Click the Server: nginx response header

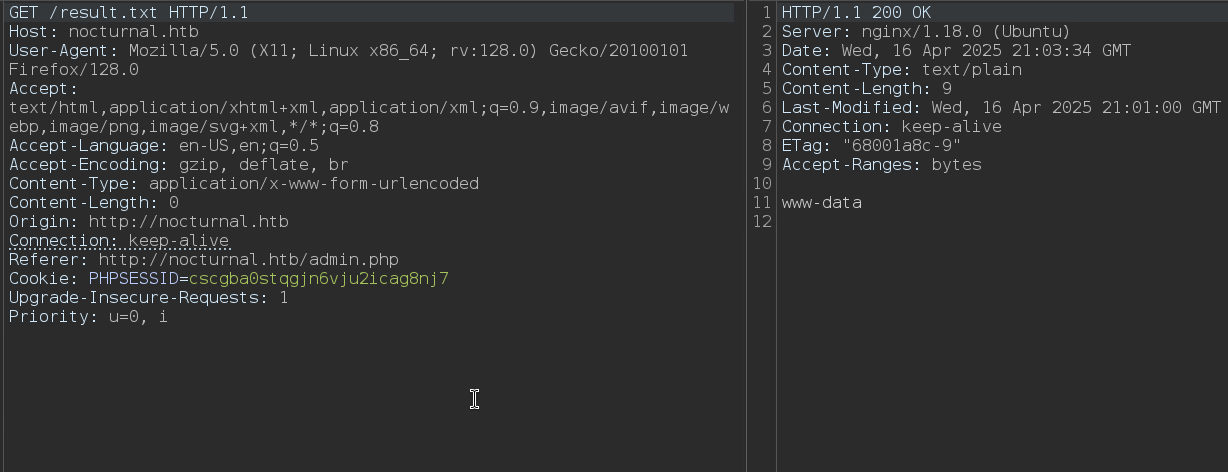[926, 32]
